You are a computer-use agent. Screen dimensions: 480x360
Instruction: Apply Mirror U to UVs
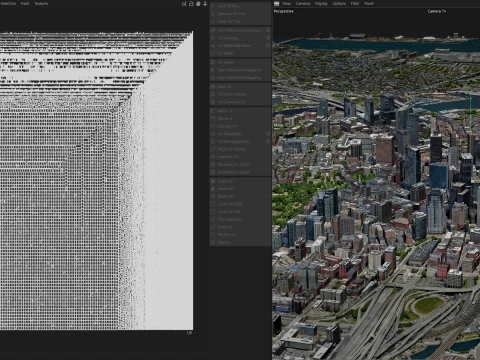tap(240, 111)
